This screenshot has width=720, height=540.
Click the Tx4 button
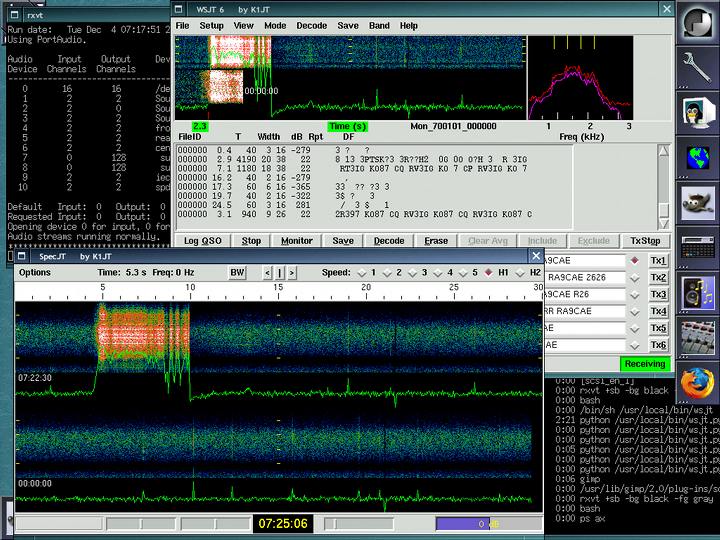tap(658, 312)
